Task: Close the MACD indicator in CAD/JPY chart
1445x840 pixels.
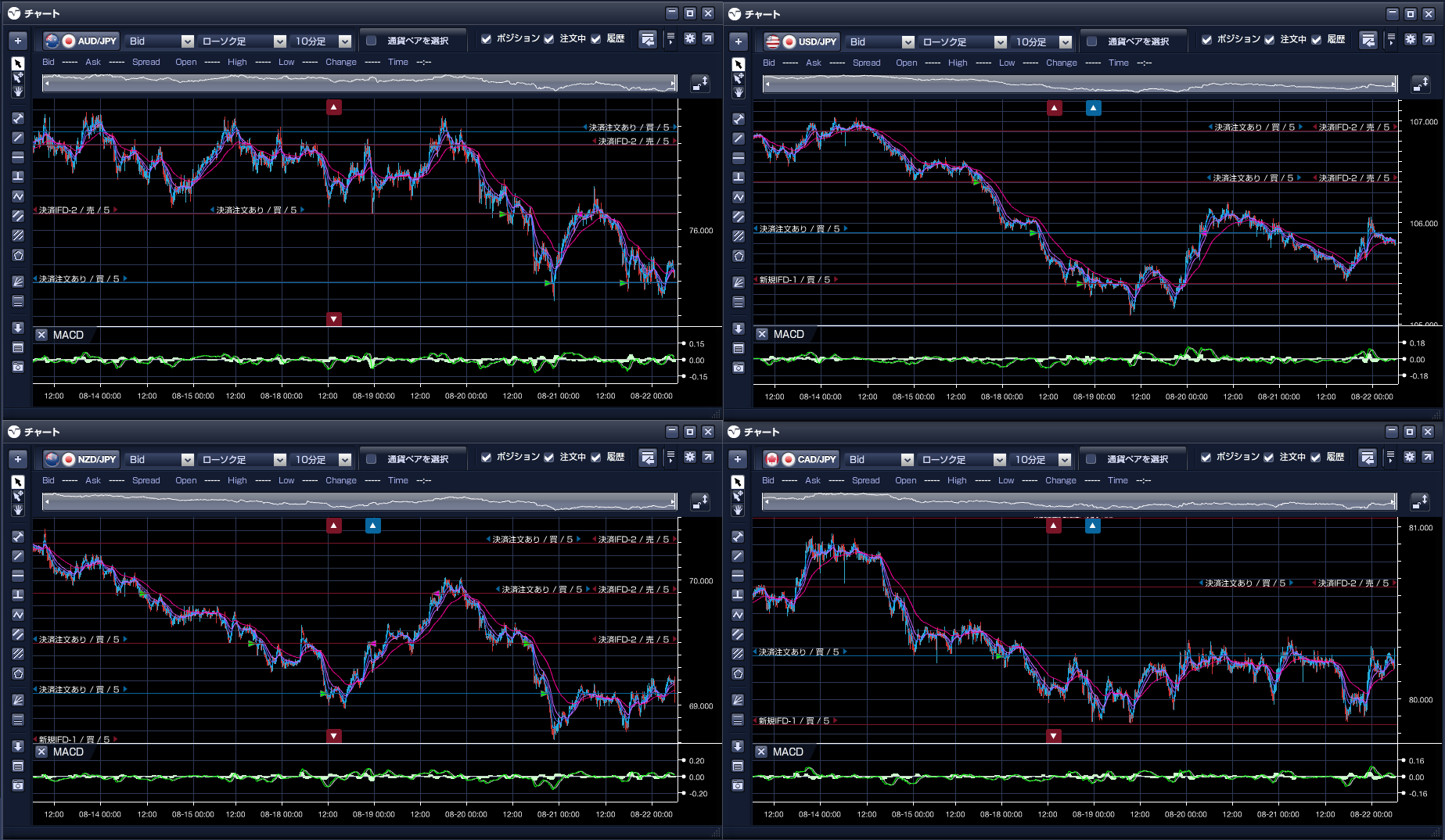Action: click(761, 752)
